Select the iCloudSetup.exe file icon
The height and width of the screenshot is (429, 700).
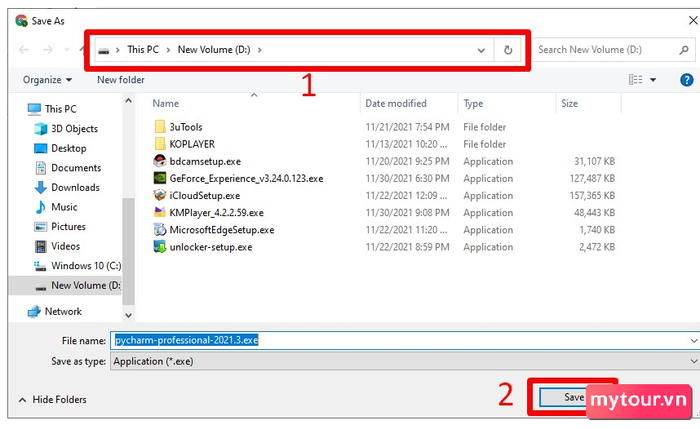coord(160,195)
